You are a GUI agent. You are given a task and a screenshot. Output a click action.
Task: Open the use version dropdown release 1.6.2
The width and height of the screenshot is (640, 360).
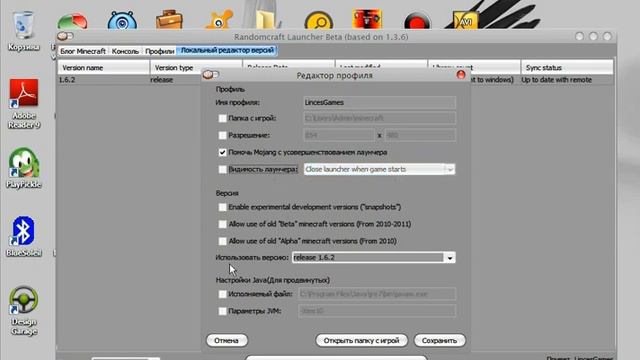click(x=374, y=258)
